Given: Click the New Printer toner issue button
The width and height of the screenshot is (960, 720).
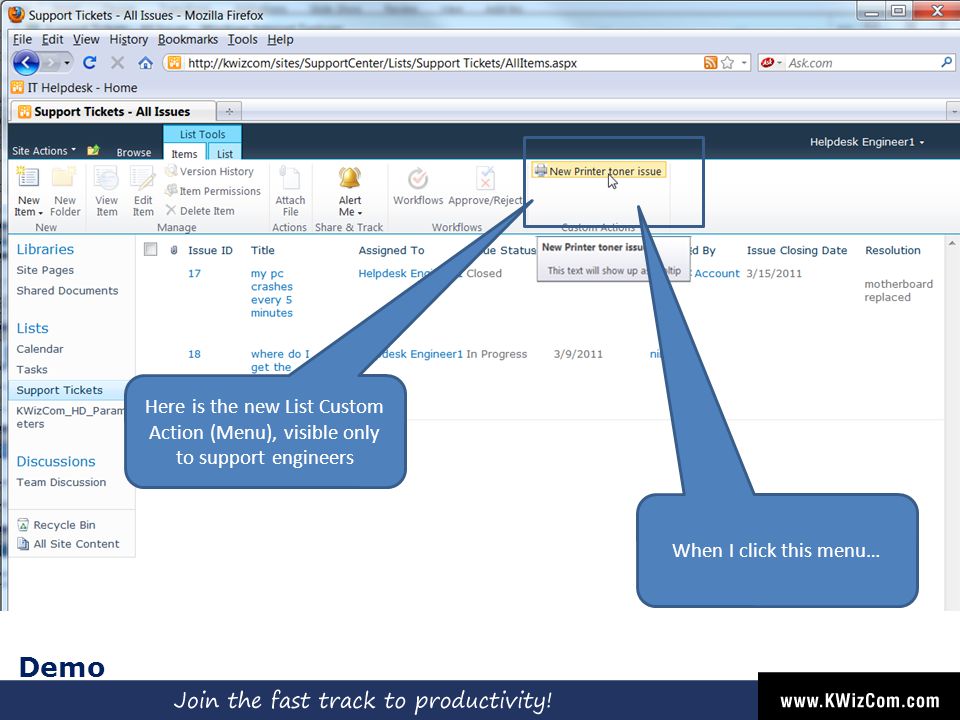Looking at the screenshot, I should 598,171.
